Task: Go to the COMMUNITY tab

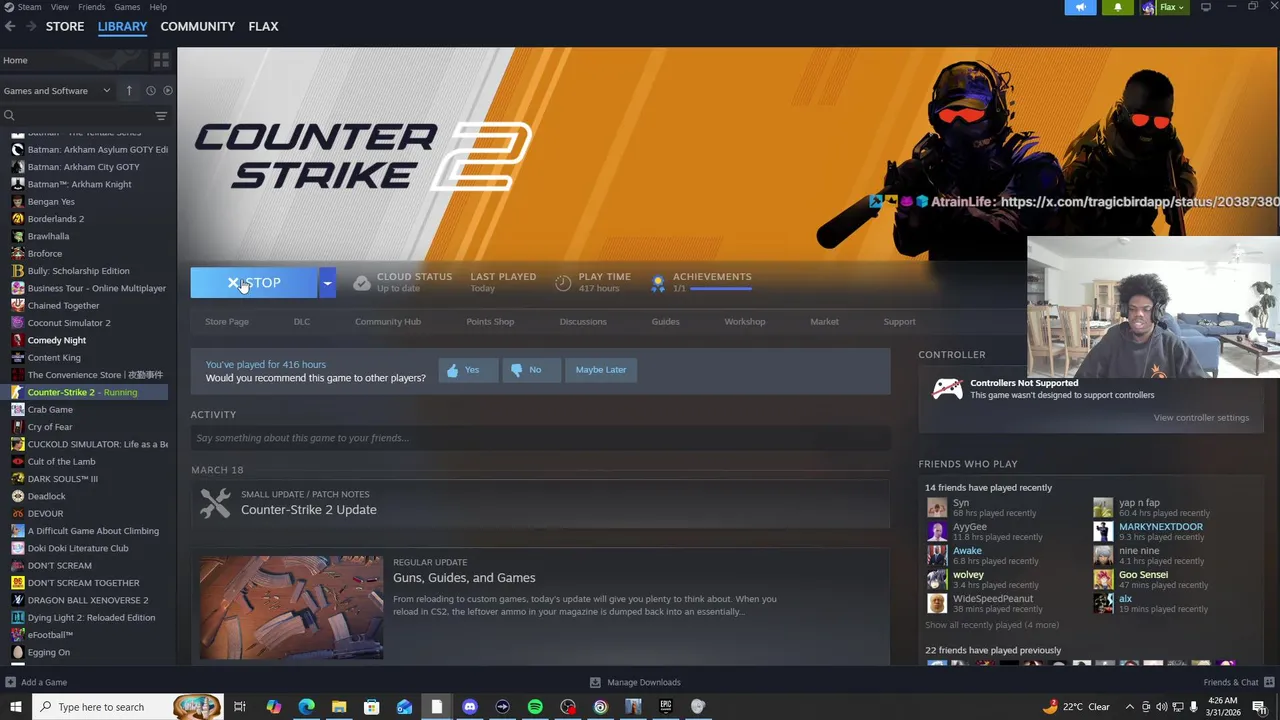Action: point(198,26)
